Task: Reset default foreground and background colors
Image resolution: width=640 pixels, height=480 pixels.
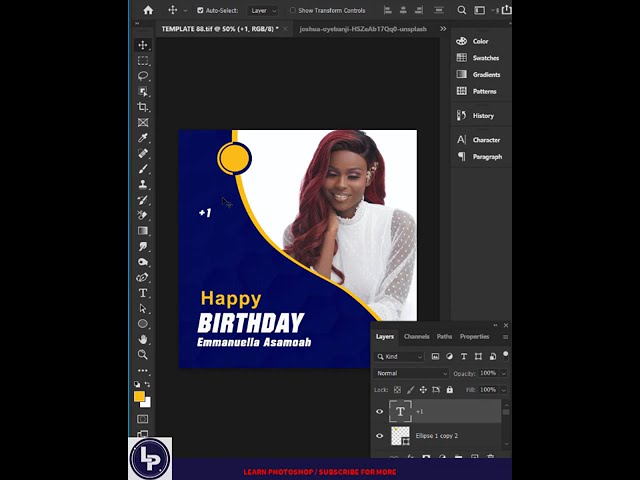Action: click(137, 384)
